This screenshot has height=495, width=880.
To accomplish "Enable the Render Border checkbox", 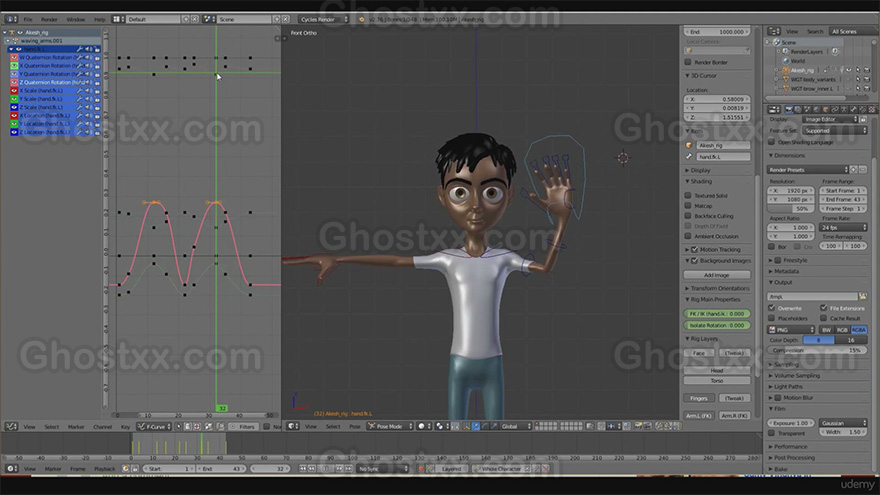I will (688, 62).
